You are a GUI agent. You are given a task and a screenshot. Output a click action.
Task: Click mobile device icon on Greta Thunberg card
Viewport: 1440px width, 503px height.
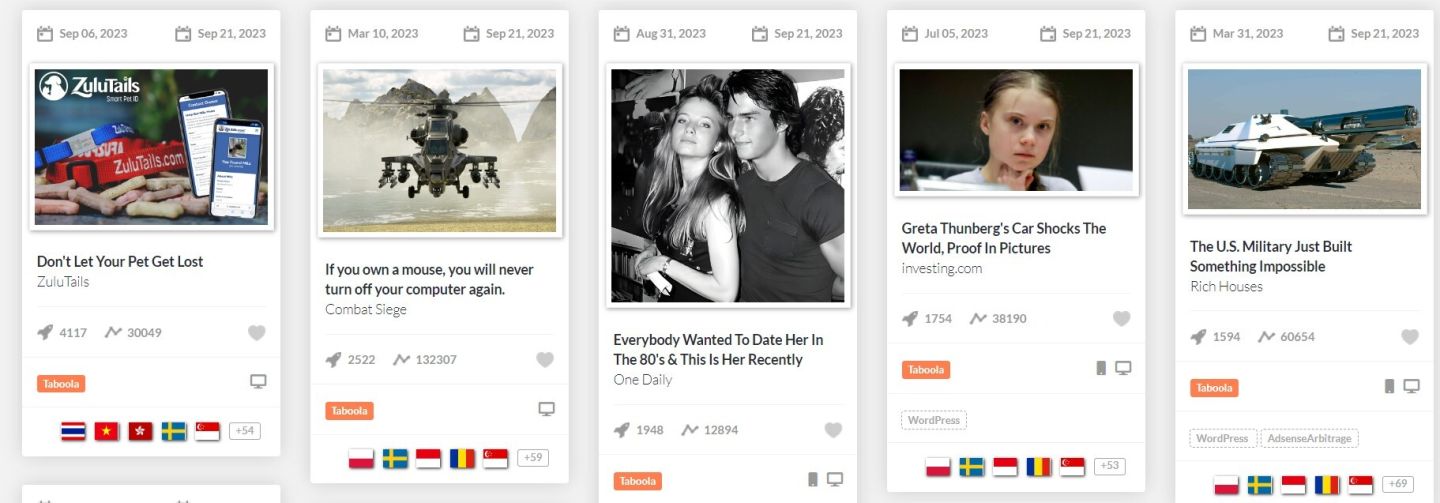tap(1101, 368)
